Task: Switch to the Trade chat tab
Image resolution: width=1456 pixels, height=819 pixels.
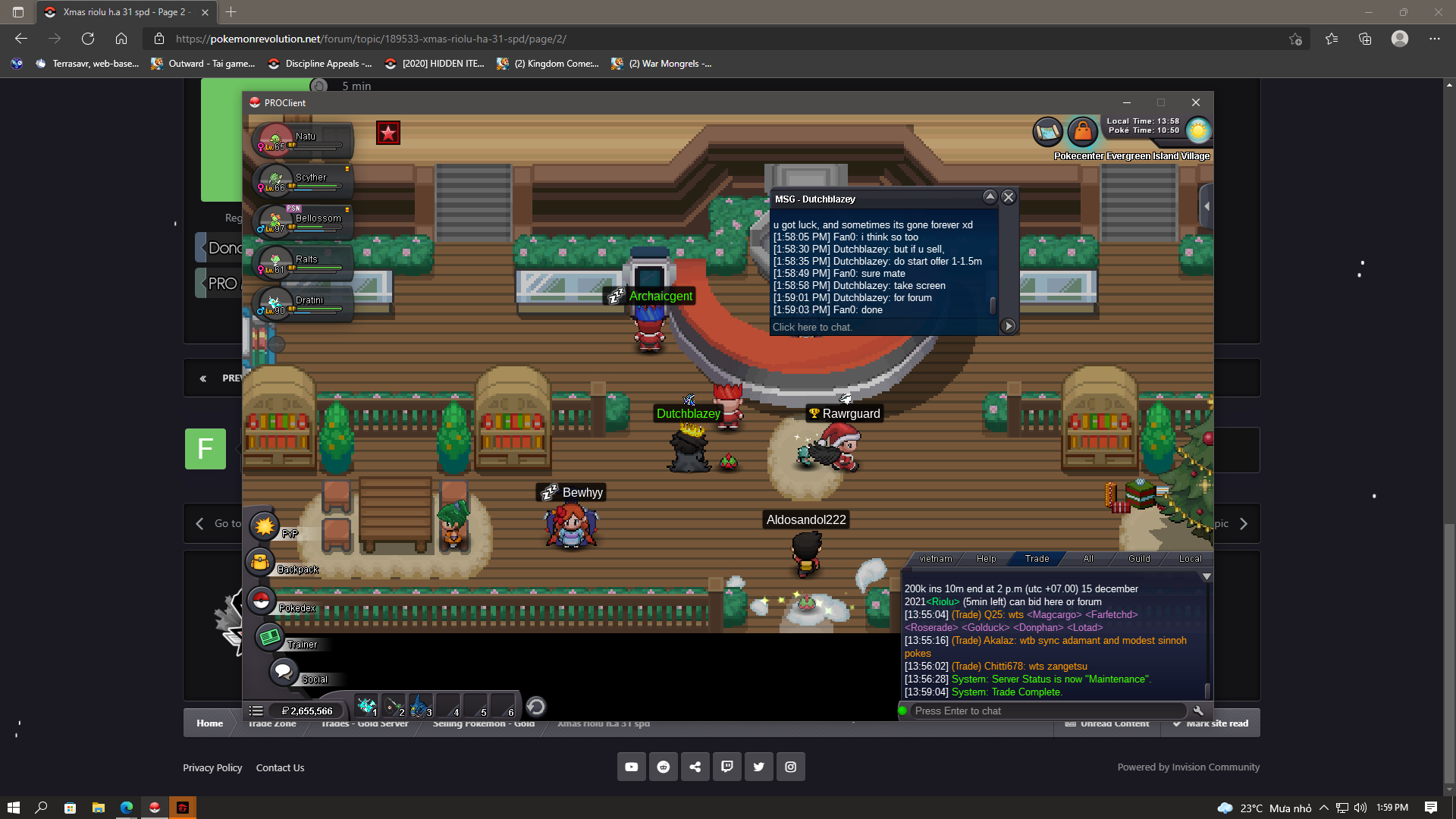Action: pos(1037,559)
